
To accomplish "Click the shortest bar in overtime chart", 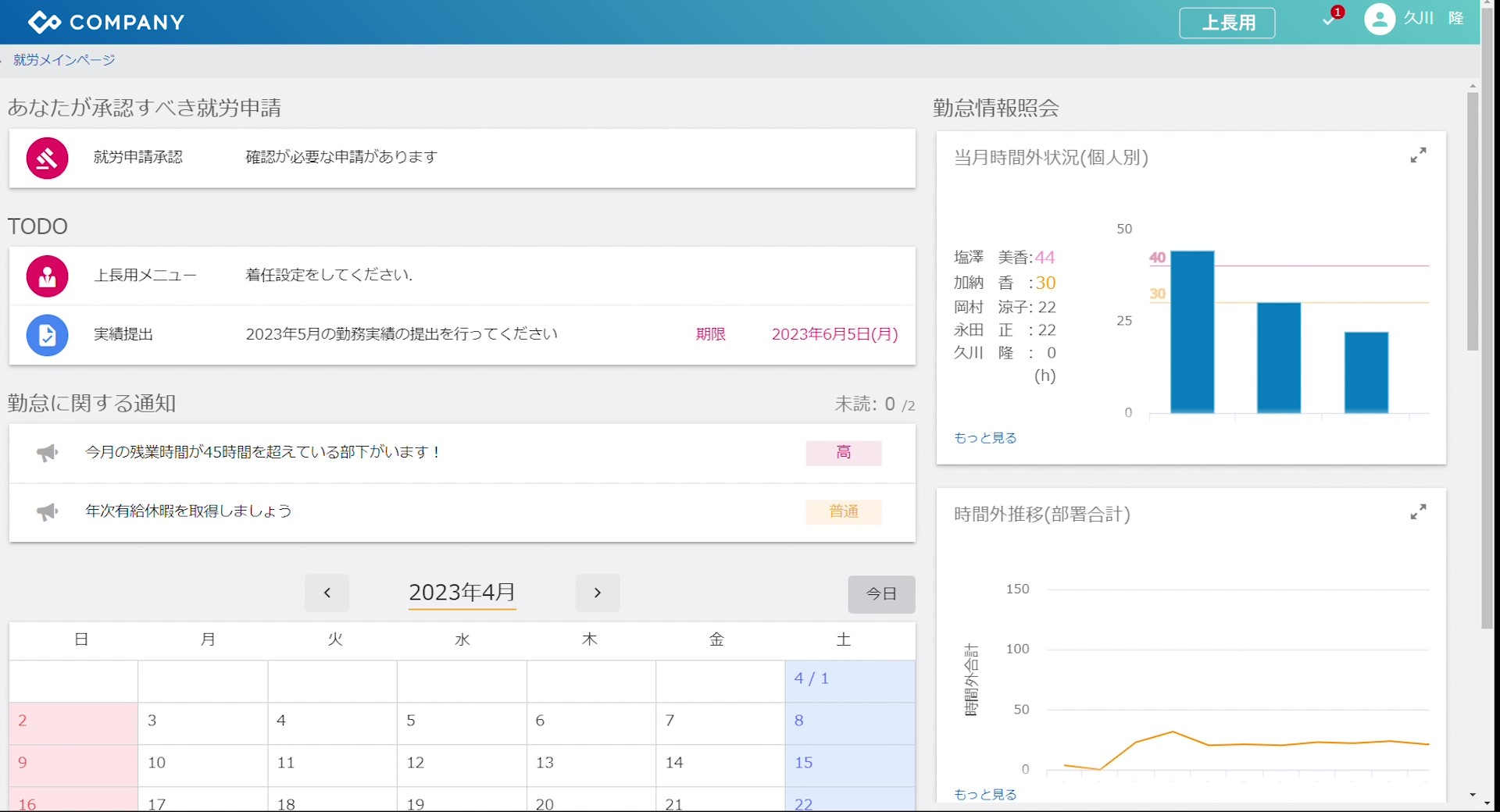I will coord(1366,372).
